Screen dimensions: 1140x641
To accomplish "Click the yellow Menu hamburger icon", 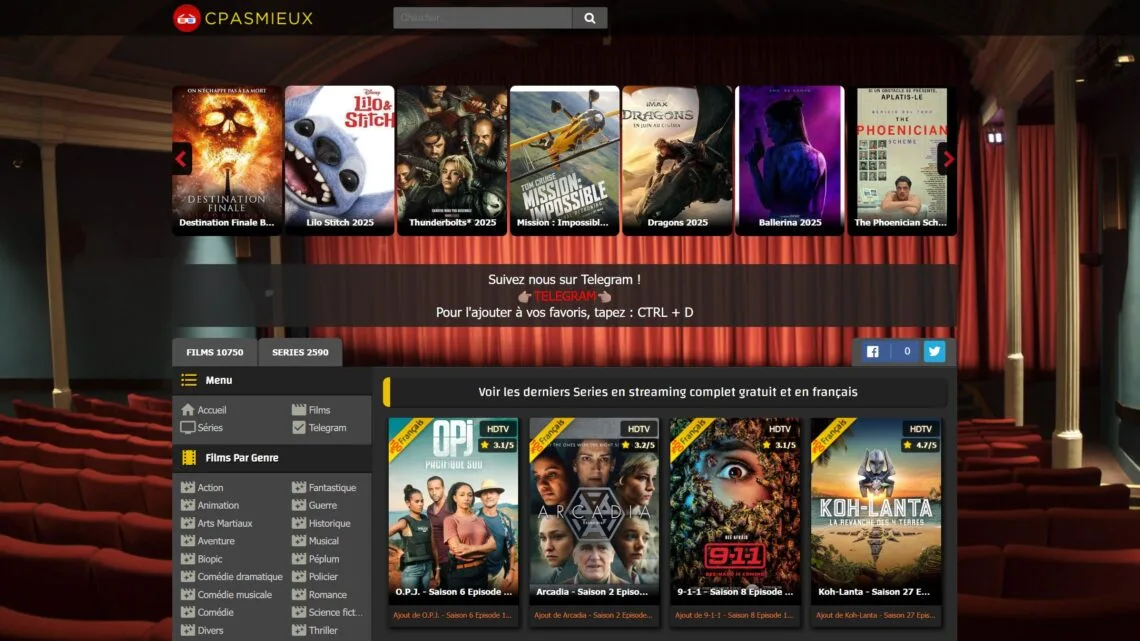I will [x=188, y=380].
